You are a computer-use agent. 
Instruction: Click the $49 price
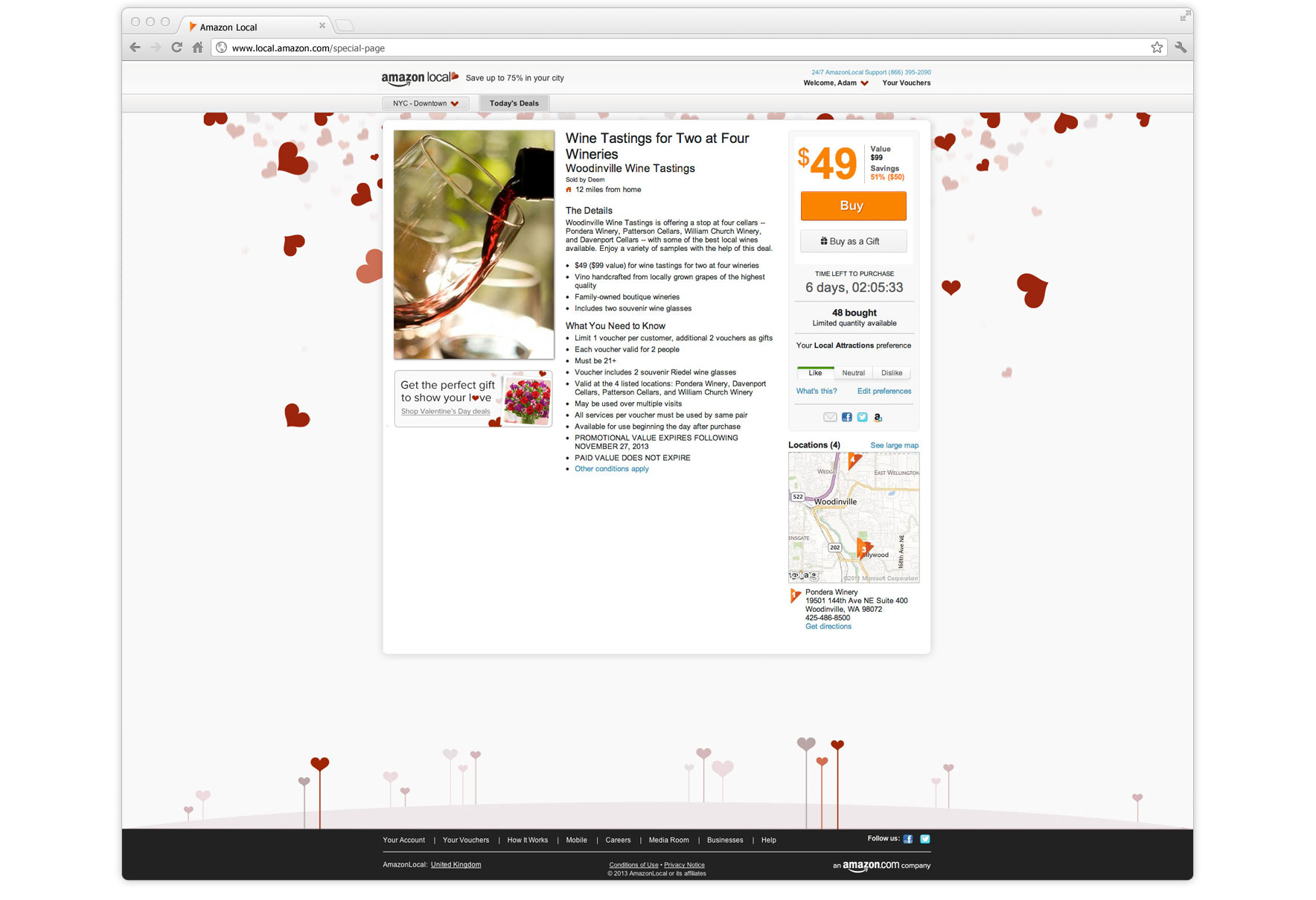[828, 163]
